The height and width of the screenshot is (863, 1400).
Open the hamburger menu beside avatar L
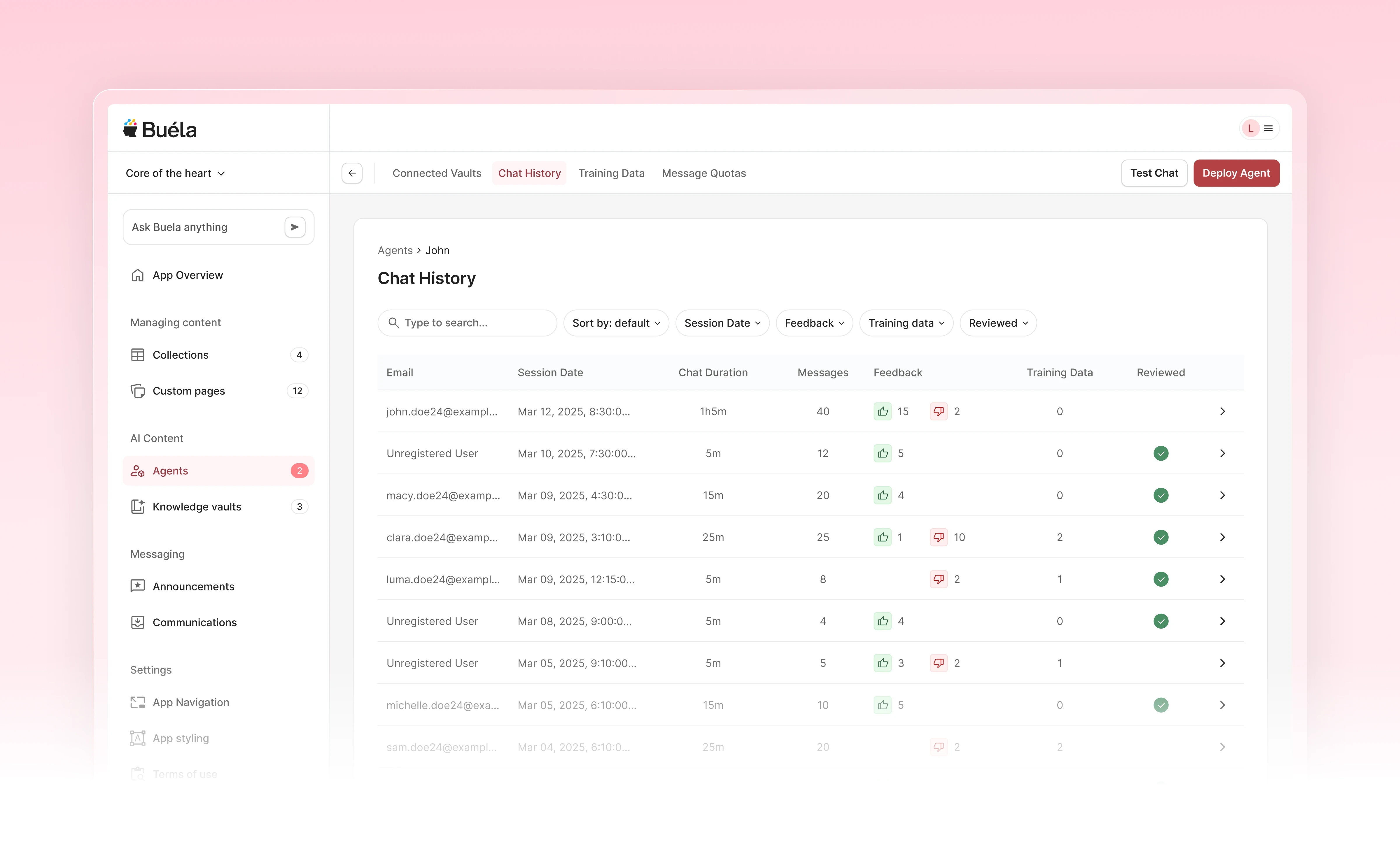pos(1268,128)
